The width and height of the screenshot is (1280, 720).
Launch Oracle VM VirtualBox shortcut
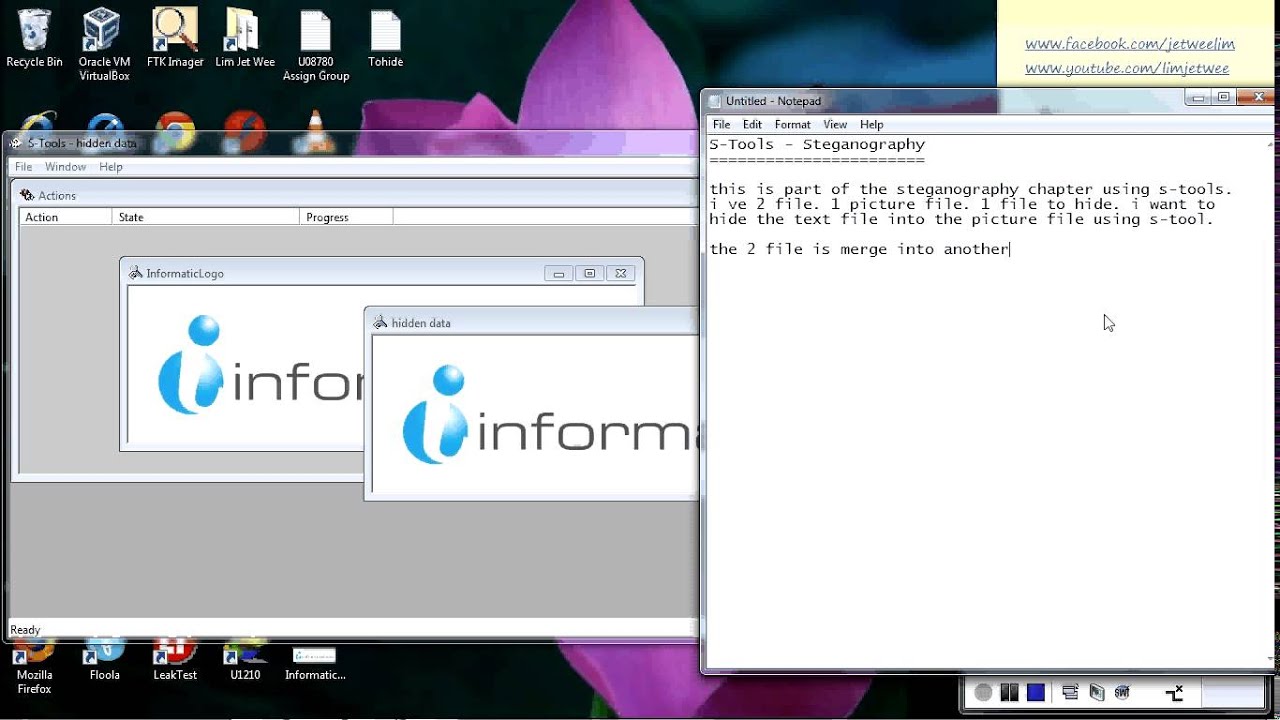point(104,44)
